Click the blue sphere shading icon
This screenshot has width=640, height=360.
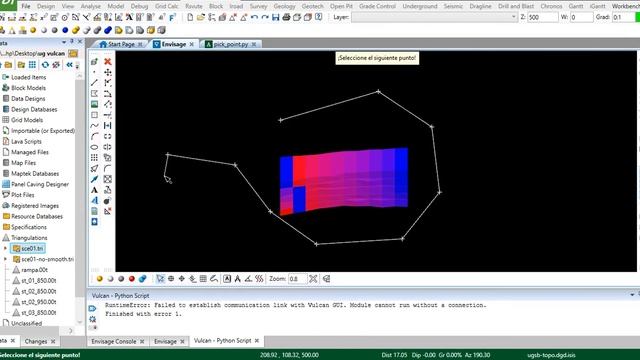tap(65, 30)
